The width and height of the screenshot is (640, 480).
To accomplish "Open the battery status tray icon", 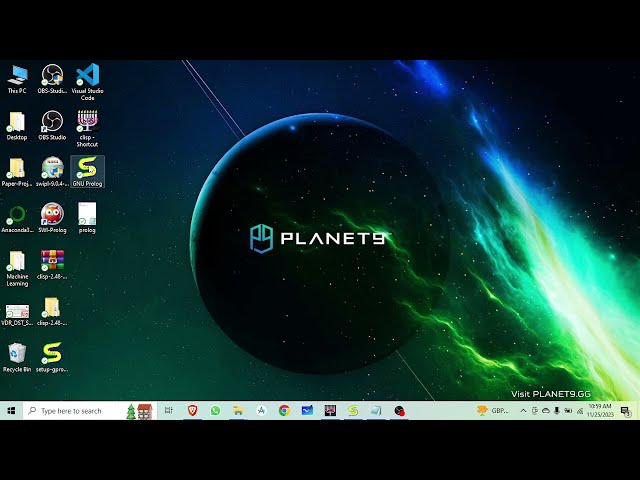I will (x=568, y=411).
